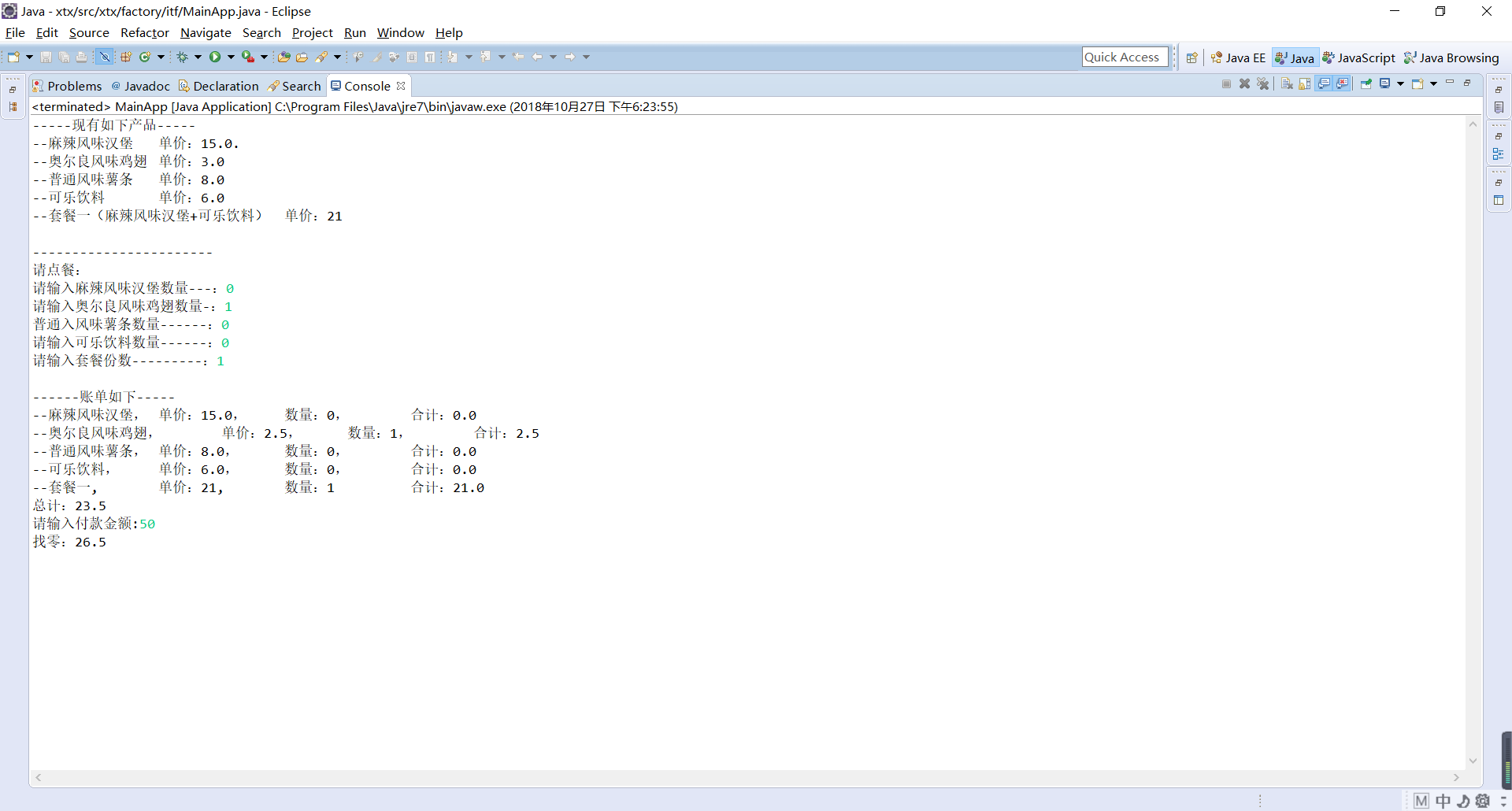Click Remove Launch in Console toolbar

[1245, 83]
